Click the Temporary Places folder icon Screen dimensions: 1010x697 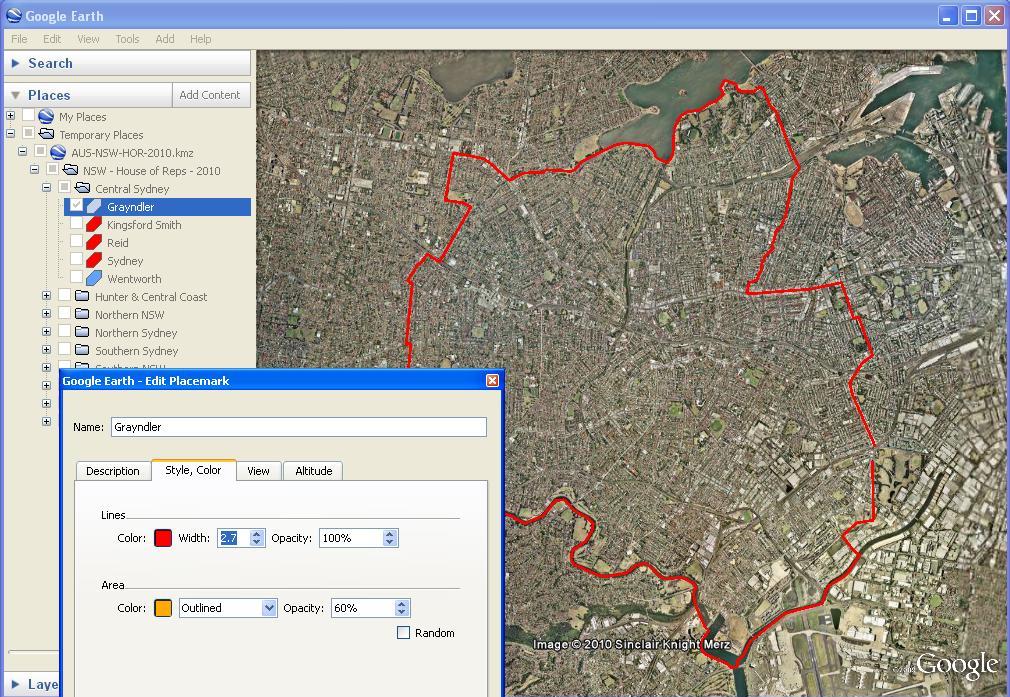(46, 134)
